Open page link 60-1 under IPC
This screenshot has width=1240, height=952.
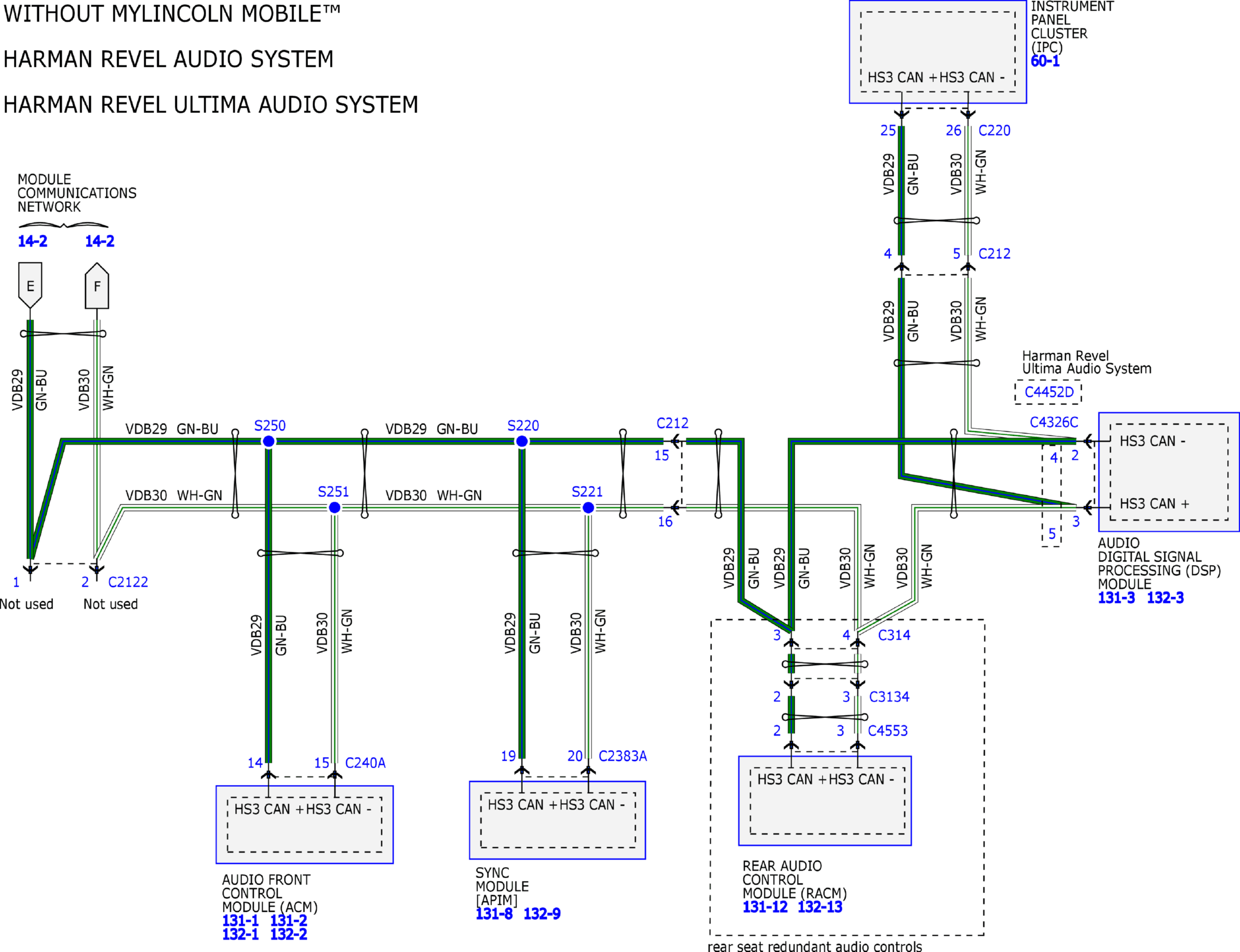pyautogui.click(x=1045, y=61)
